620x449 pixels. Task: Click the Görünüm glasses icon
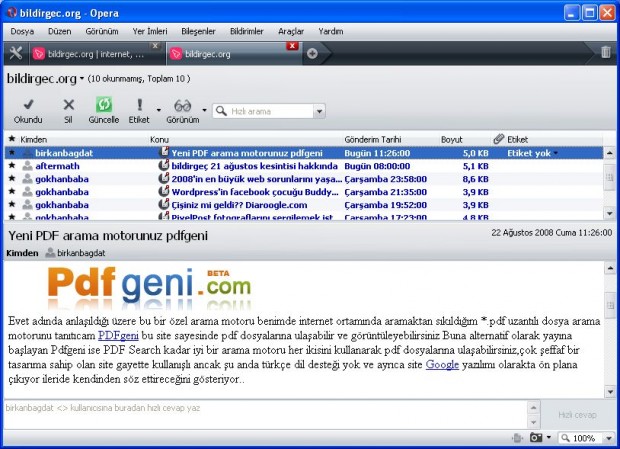point(183,106)
